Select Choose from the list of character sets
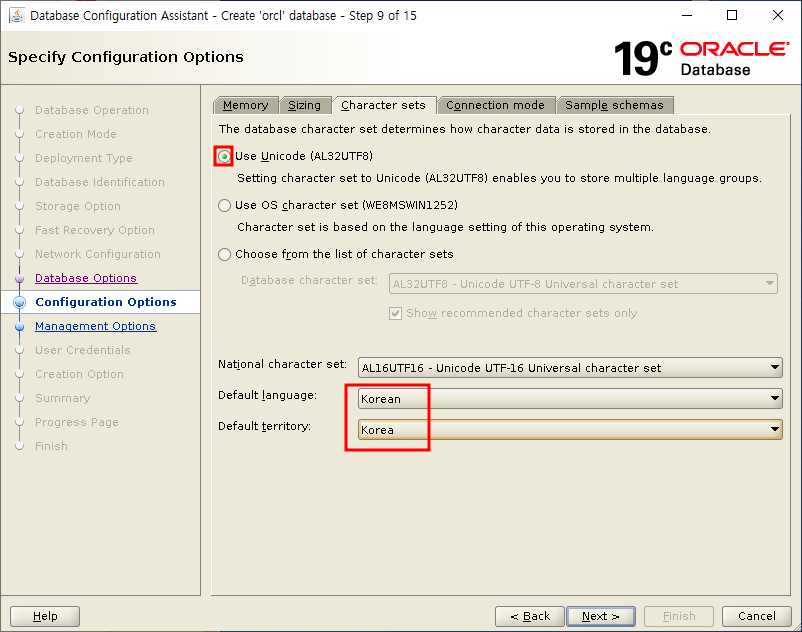The height and width of the screenshot is (632, 802). [x=225, y=255]
